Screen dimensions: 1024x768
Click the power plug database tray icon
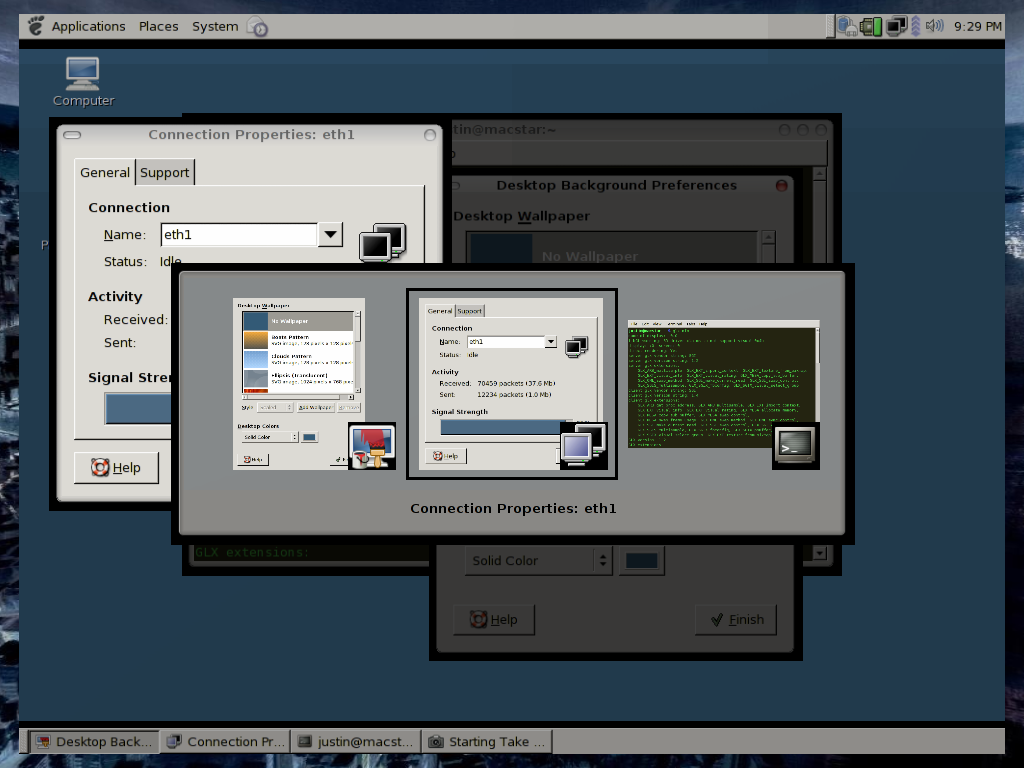tap(847, 26)
